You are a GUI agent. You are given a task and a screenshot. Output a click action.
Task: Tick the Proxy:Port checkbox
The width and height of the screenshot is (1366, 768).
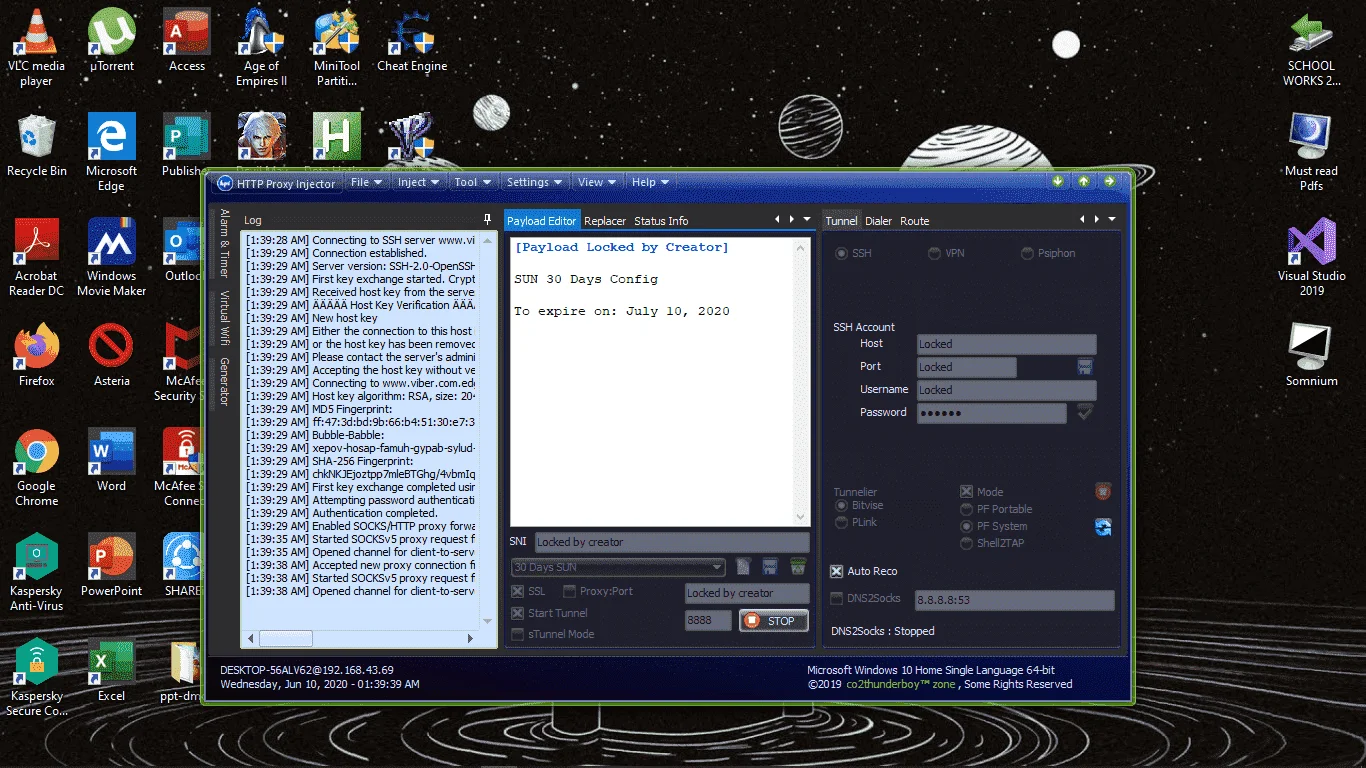pyautogui.click(x=570, y=592)
